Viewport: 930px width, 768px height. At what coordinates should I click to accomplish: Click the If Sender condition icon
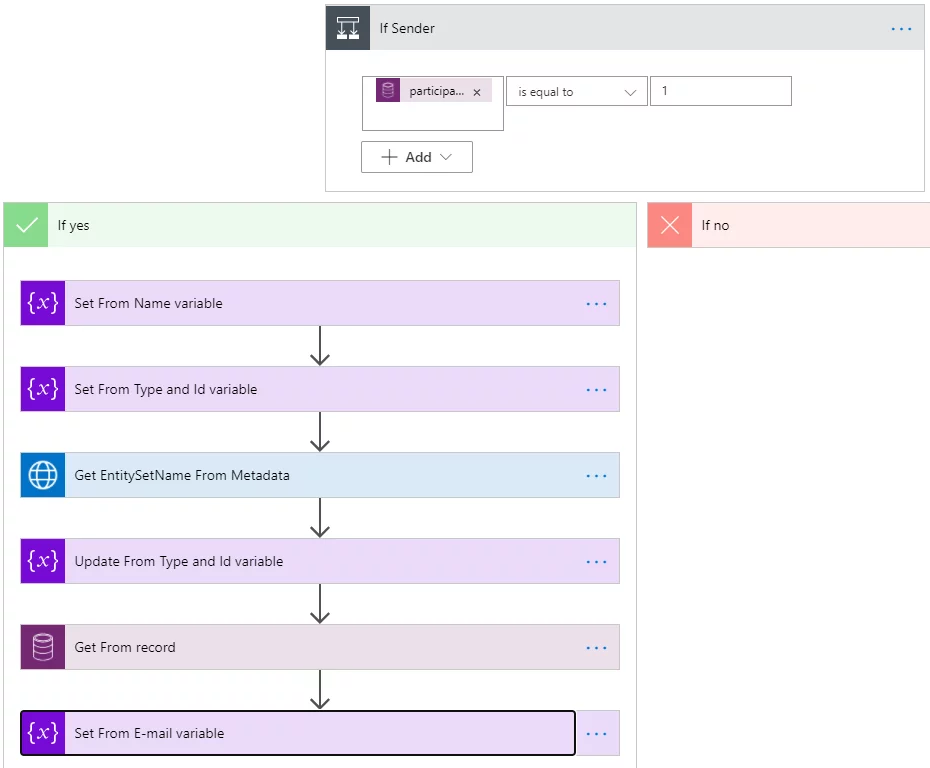point(348,28)
